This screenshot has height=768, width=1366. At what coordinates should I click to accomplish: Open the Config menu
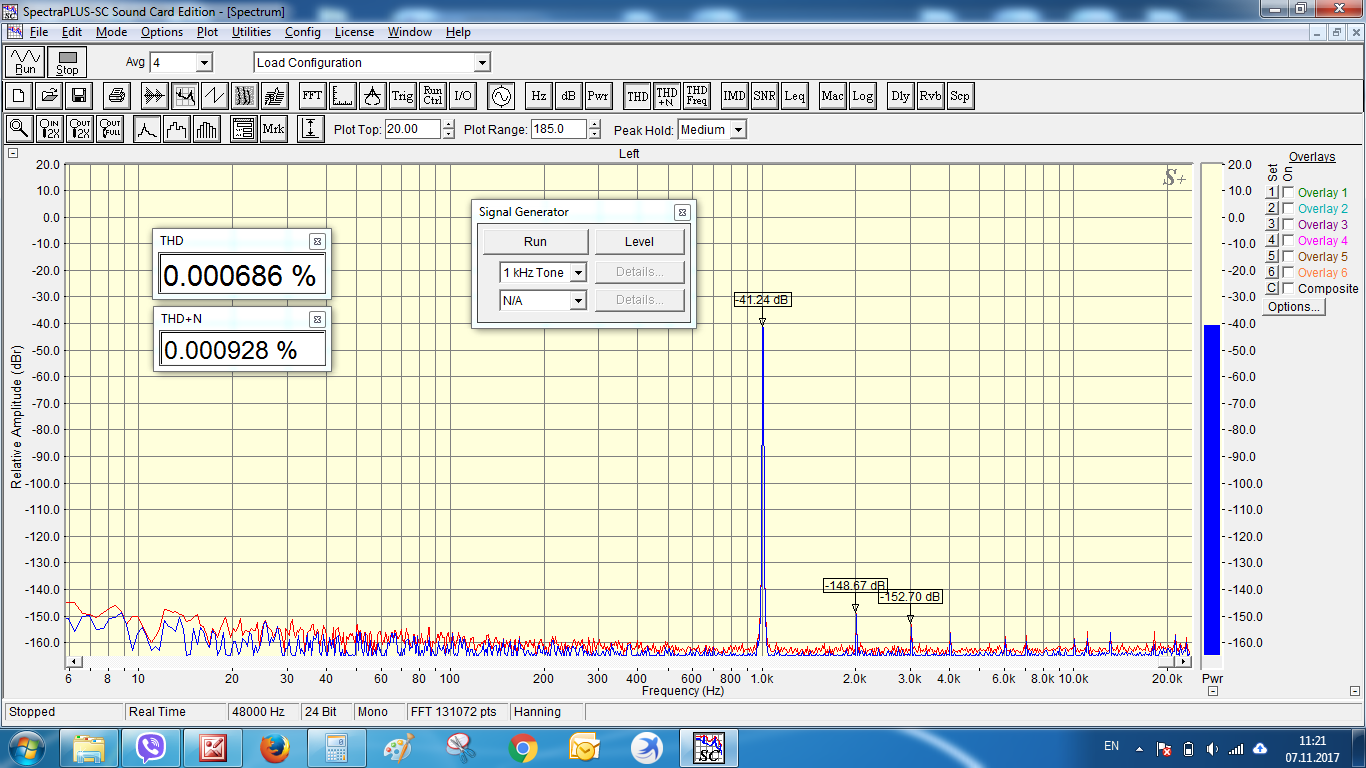pyautogui.click(x=303, y=32)
